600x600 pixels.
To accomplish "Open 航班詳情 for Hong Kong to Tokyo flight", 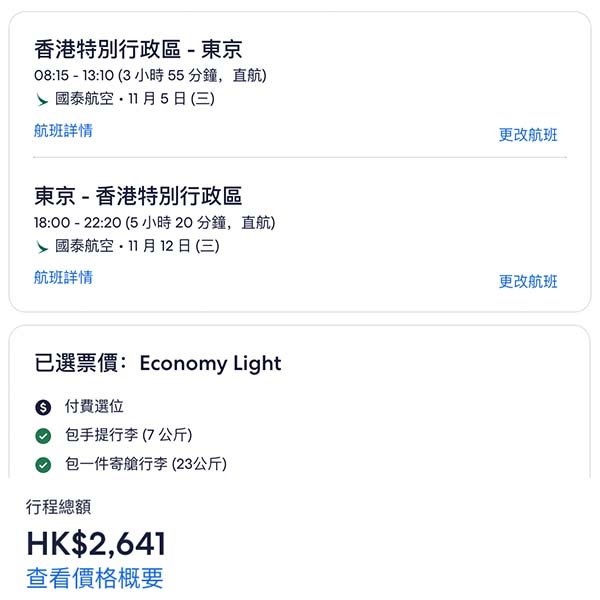I will point(64,130).
